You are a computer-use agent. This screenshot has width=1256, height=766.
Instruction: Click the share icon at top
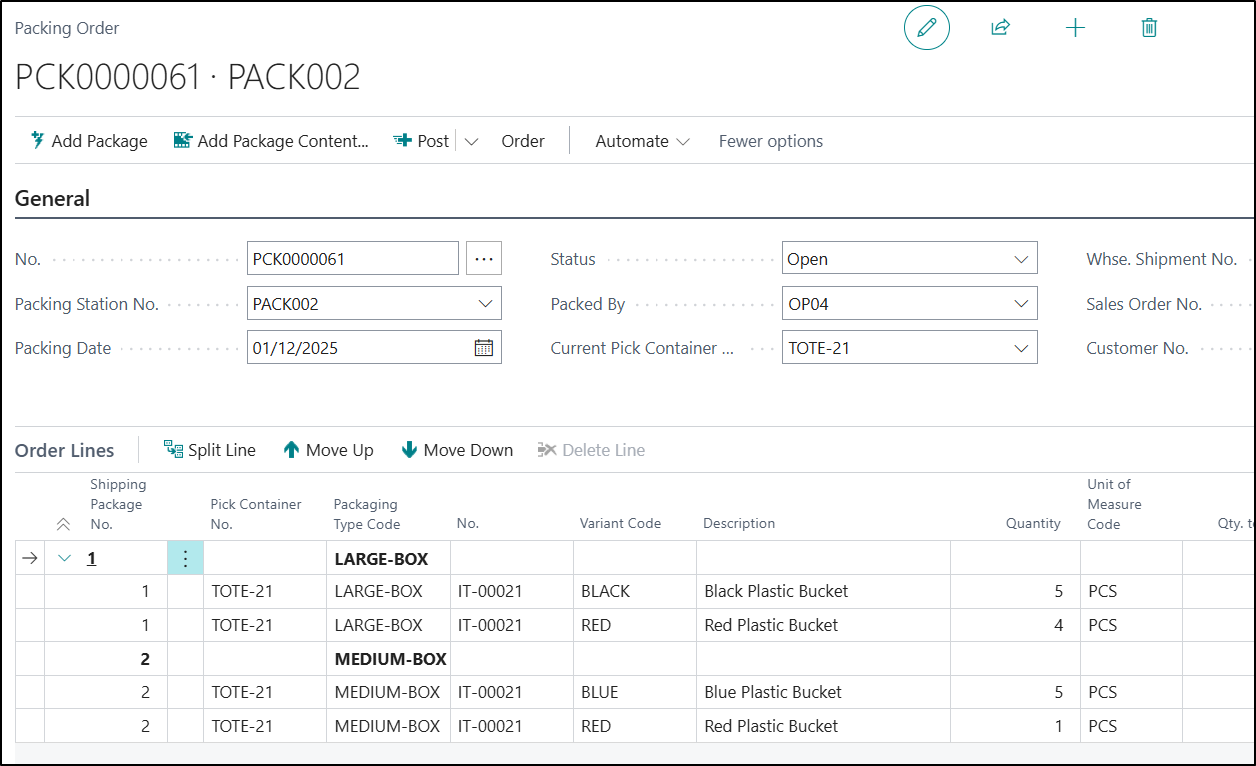[x=1000, y=28]
